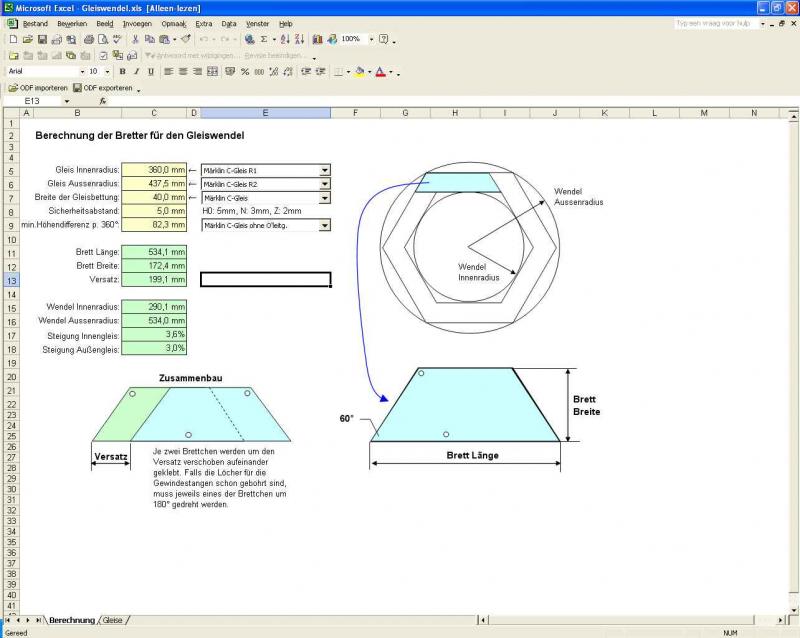The width and height of the screenshot is (800, 638).
Task: Toggle underline formatting
Action: pyautogui.click(x=150, y=72)
